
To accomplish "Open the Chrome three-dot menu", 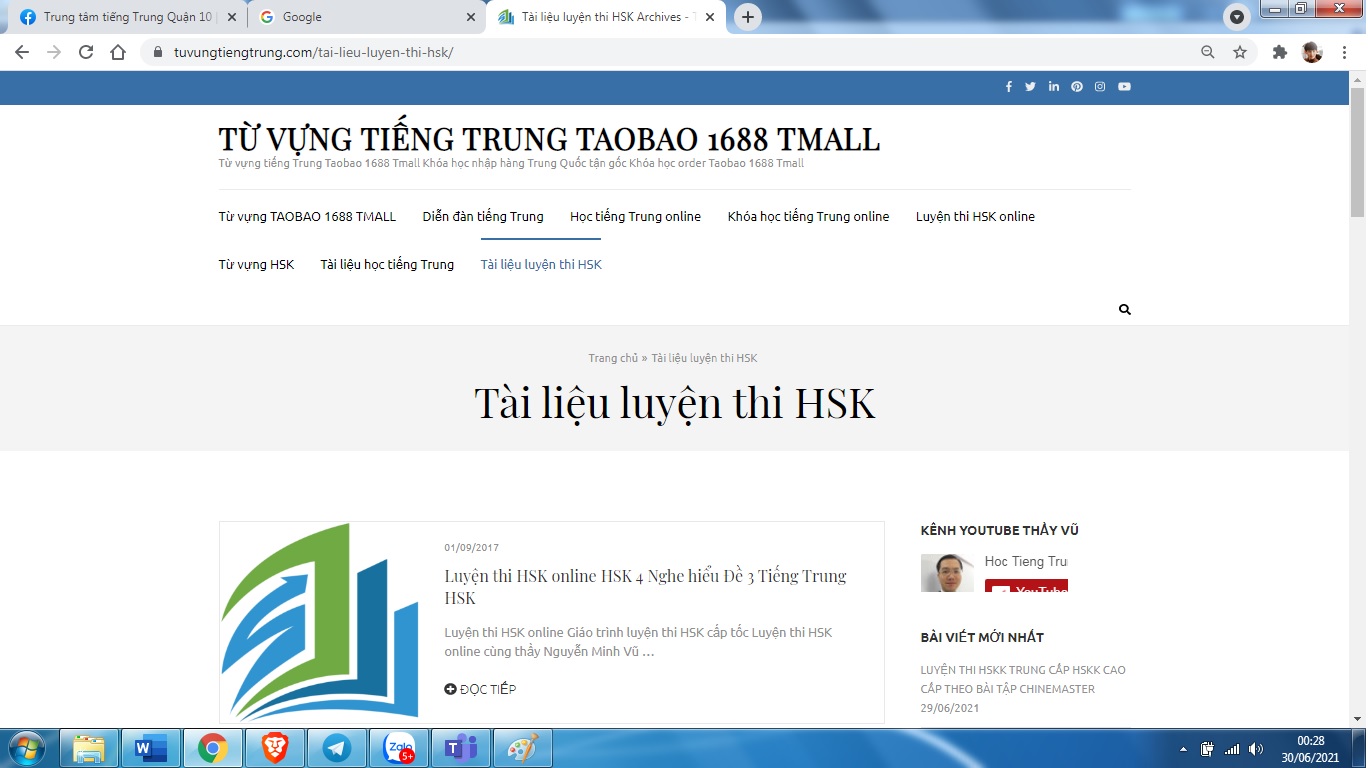I will pyautogui.click(x=1344, y=52).
